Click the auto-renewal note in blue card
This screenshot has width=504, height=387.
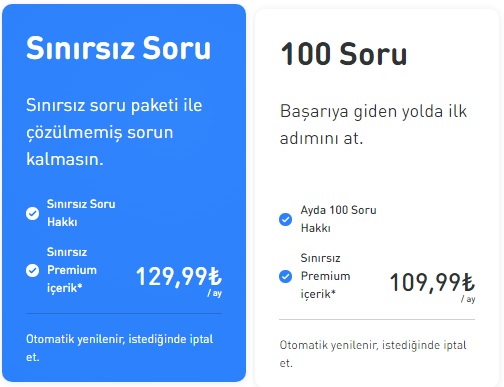tap(119, 348)
